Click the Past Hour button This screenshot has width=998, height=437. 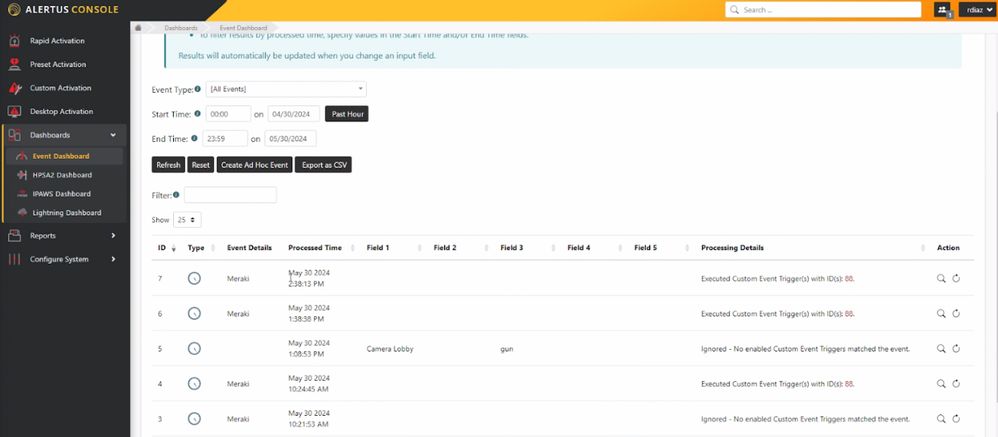[x=346, y=114]
